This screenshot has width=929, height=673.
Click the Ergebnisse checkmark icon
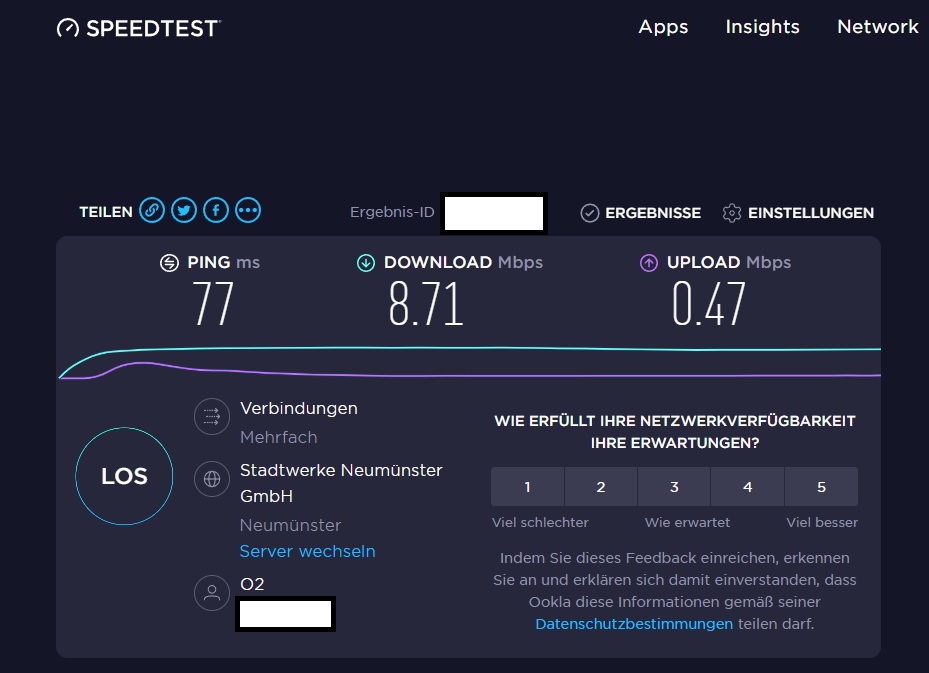[x=590, y=213]
